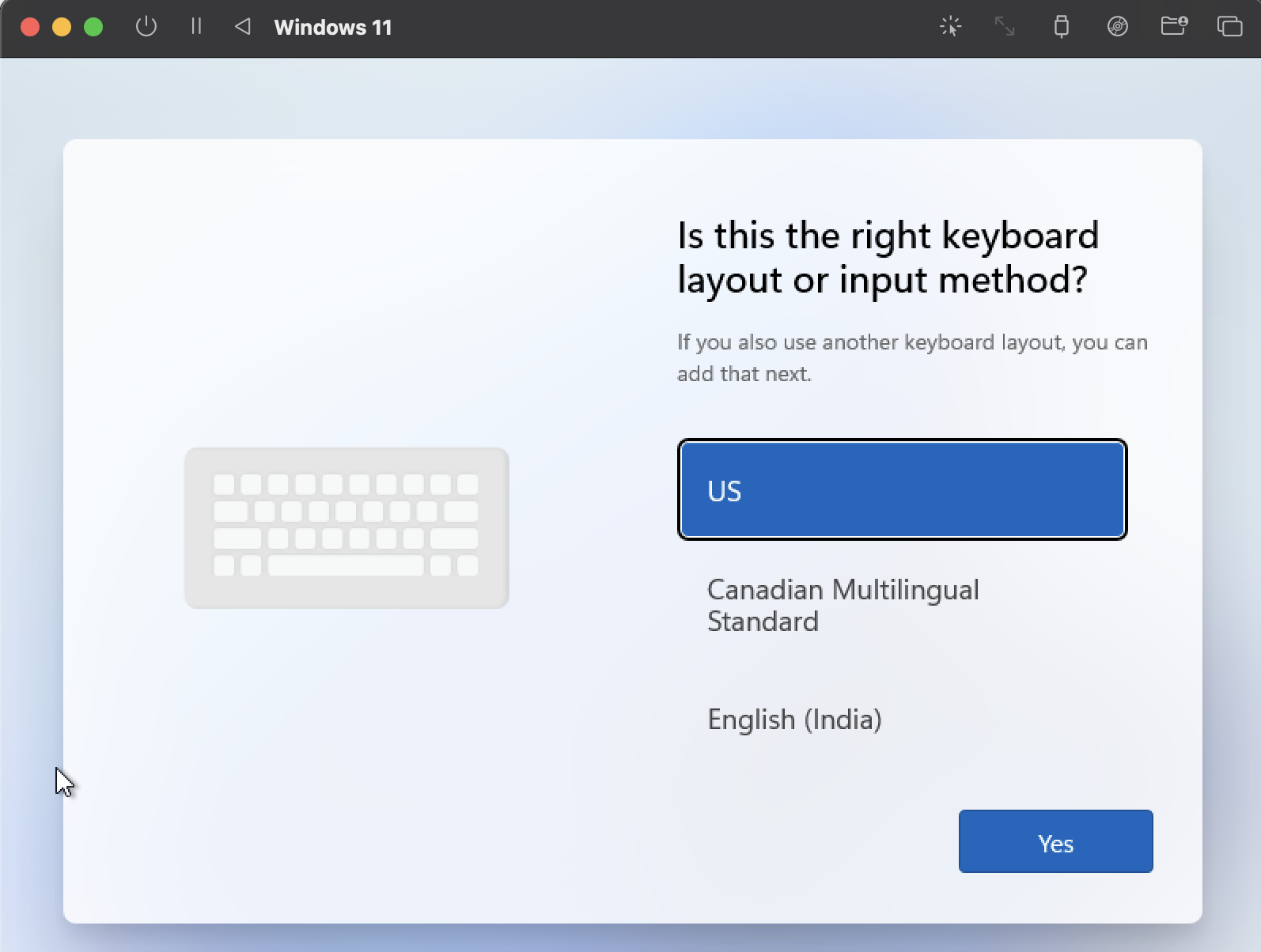Click the Windows 11 title text
This screenshot has height=952, width=1261.
(x=333, y=28)
